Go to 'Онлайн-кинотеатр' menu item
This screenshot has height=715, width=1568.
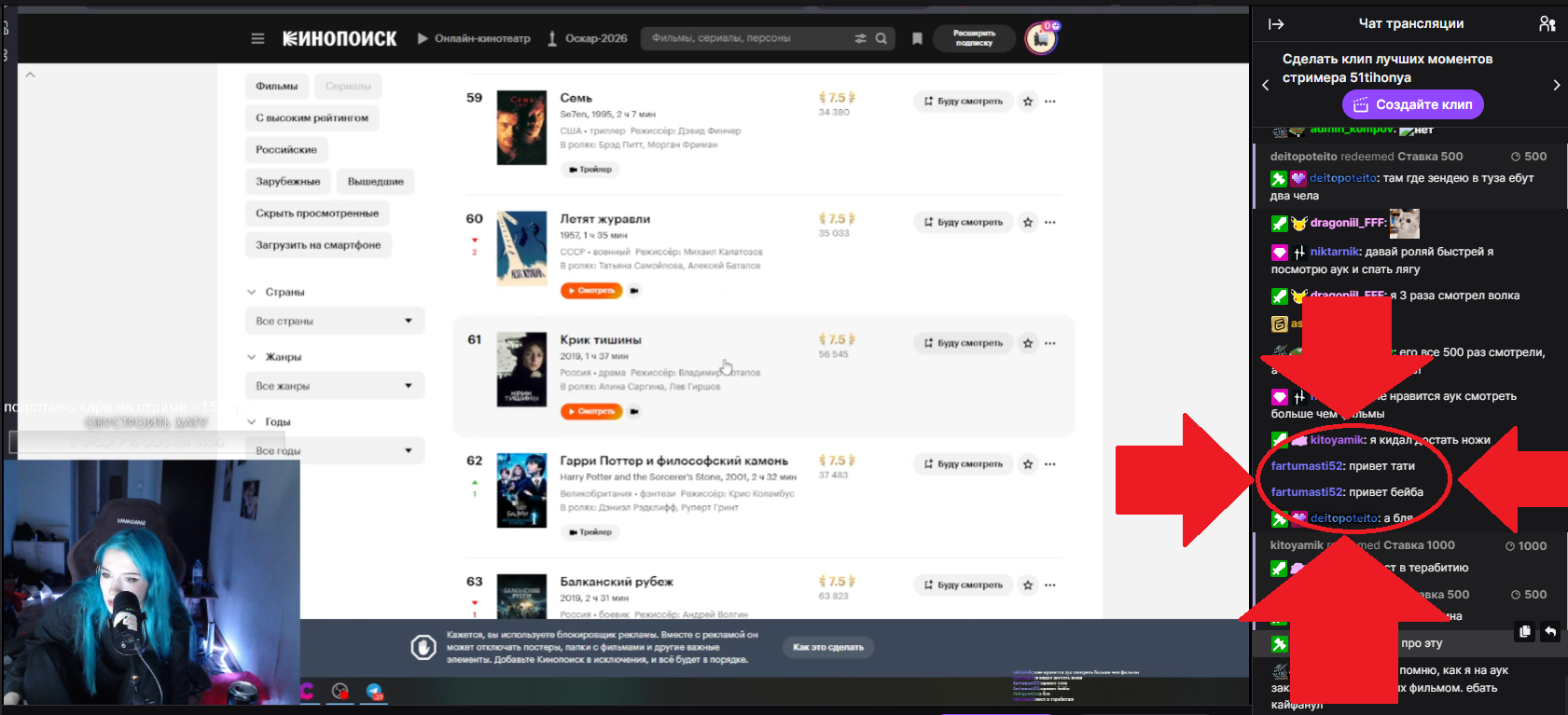click(x=474, y=39)
